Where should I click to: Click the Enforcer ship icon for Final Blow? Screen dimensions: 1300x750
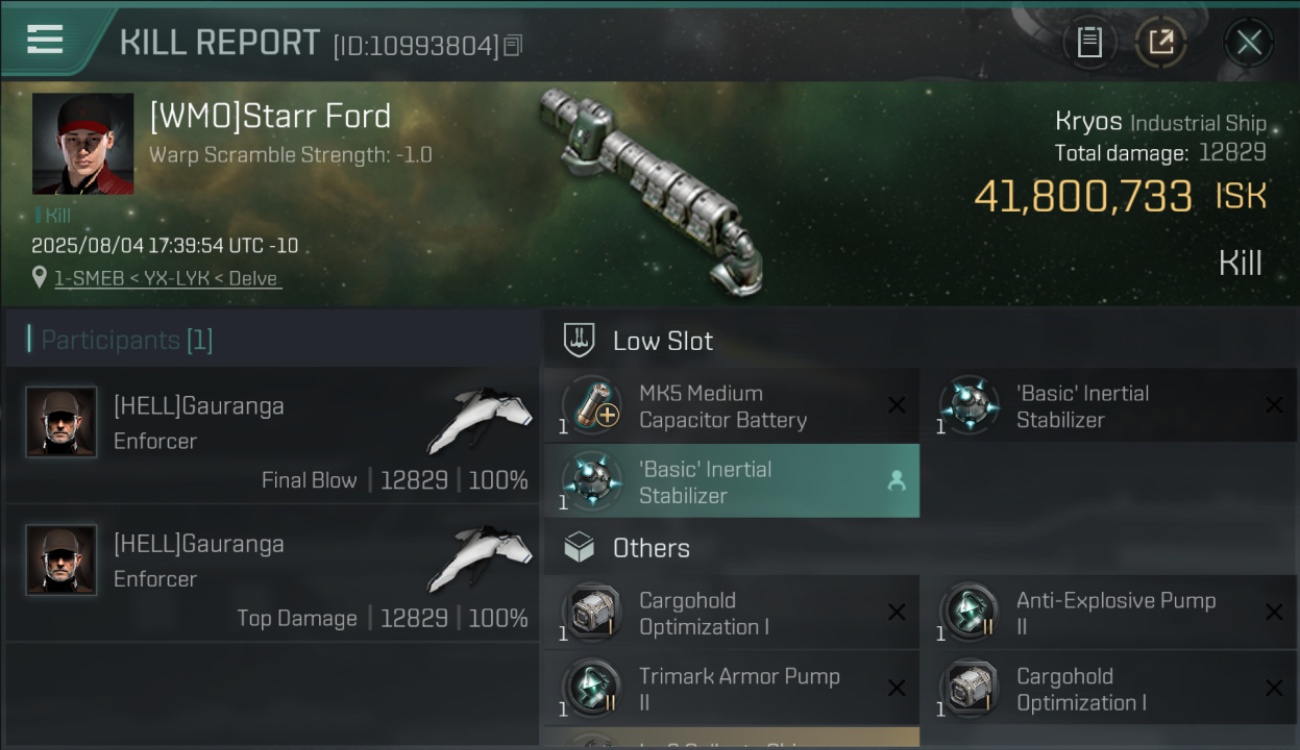click(482, 418)
